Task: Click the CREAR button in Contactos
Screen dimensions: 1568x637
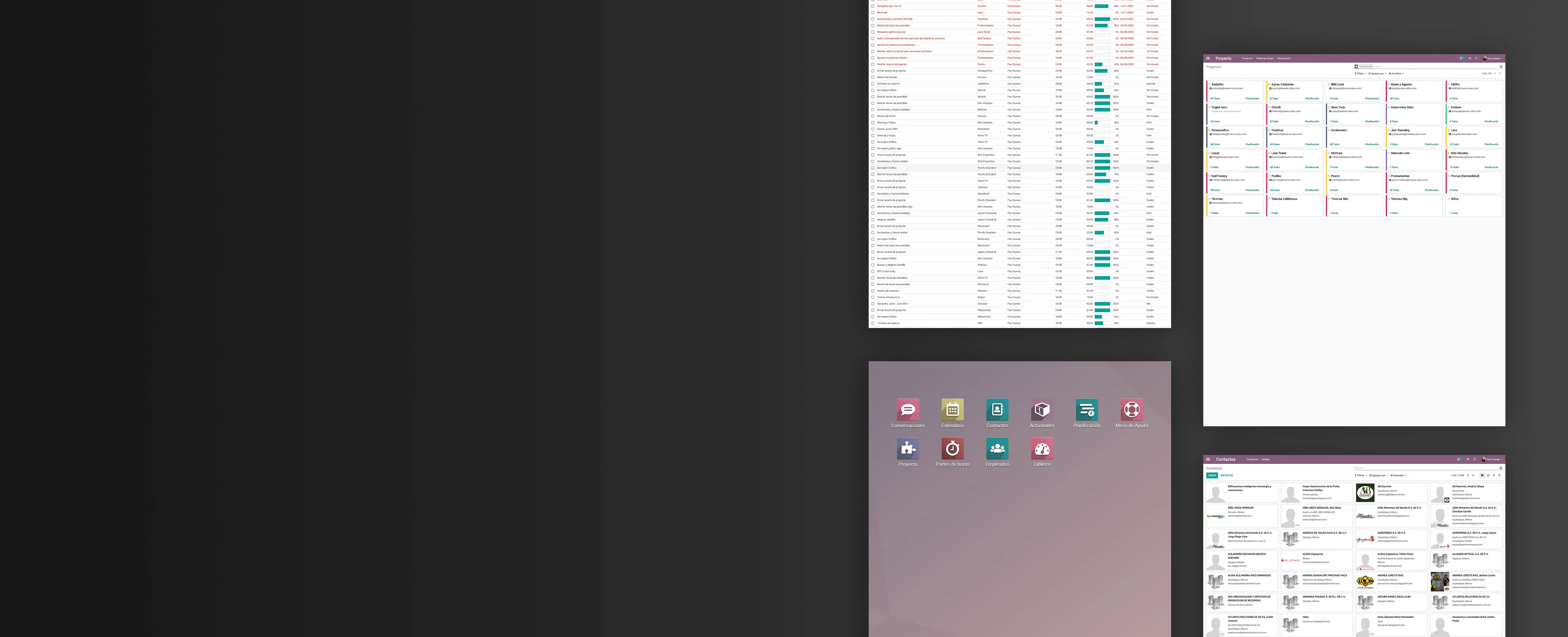Action: point(1212,476)
